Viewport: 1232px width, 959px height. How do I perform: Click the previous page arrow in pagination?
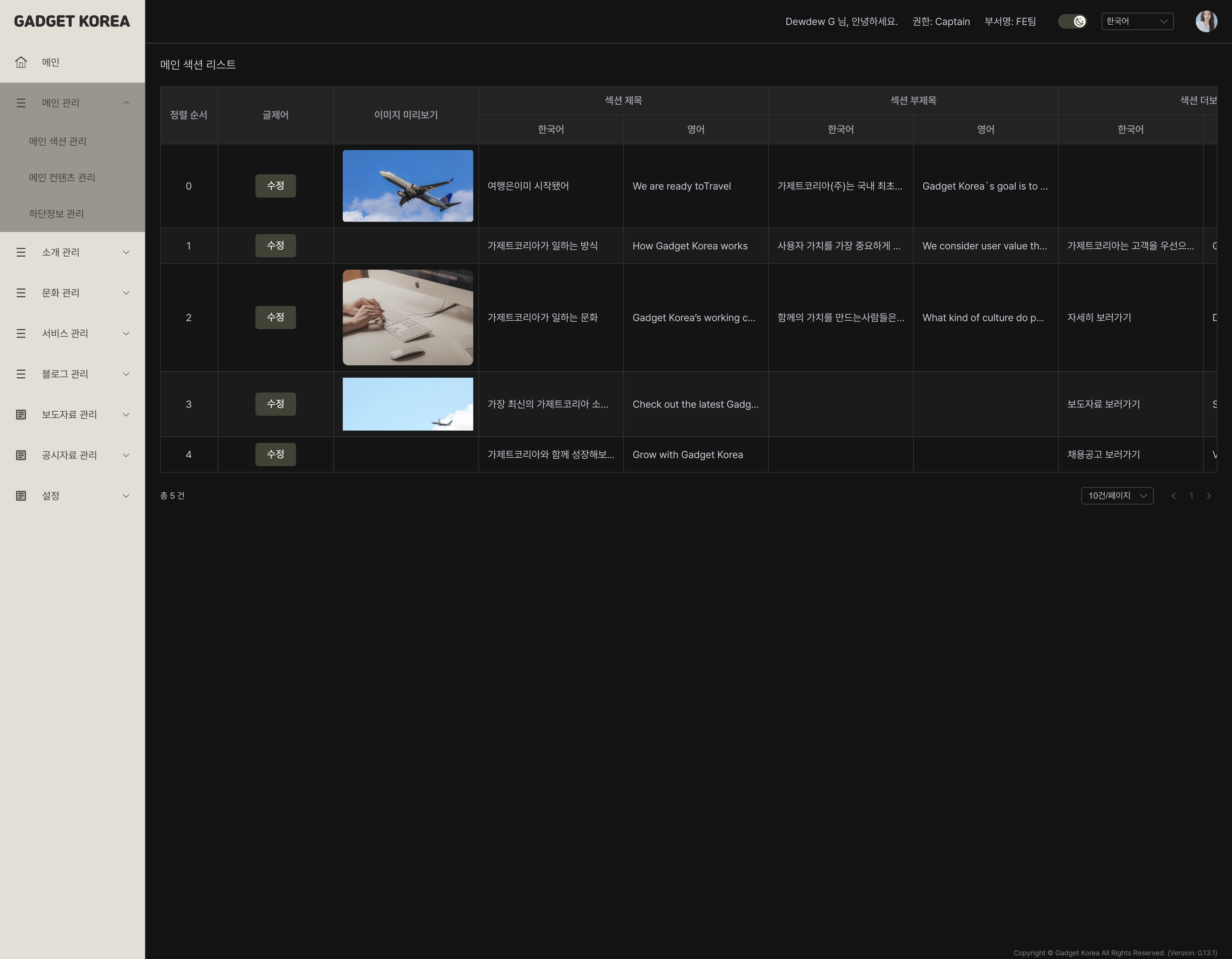1173,496
